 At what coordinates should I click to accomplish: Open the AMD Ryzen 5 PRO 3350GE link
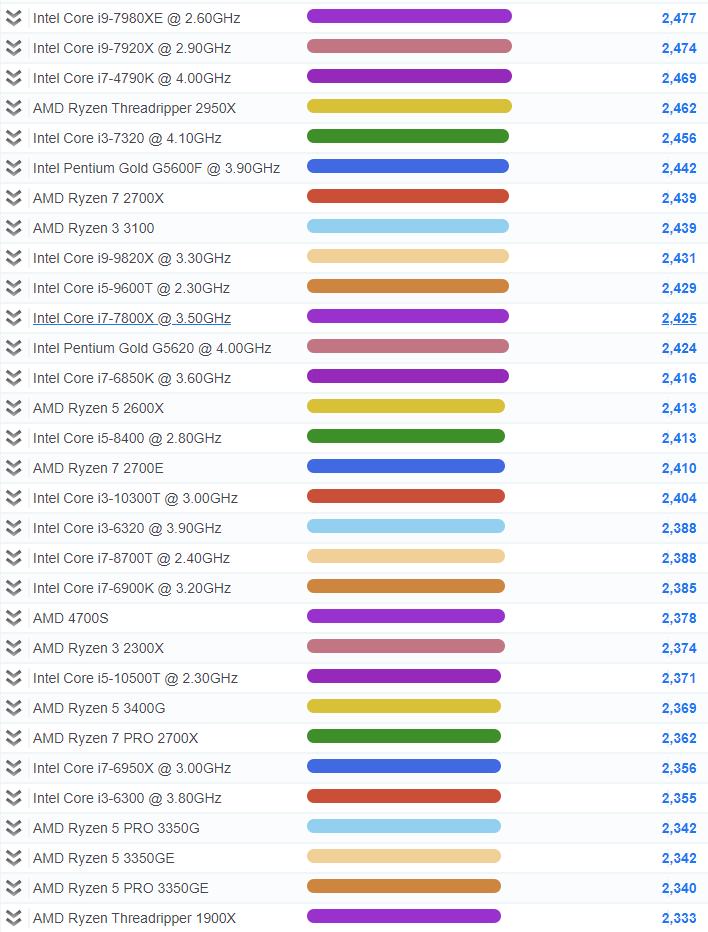click(121, 888)
